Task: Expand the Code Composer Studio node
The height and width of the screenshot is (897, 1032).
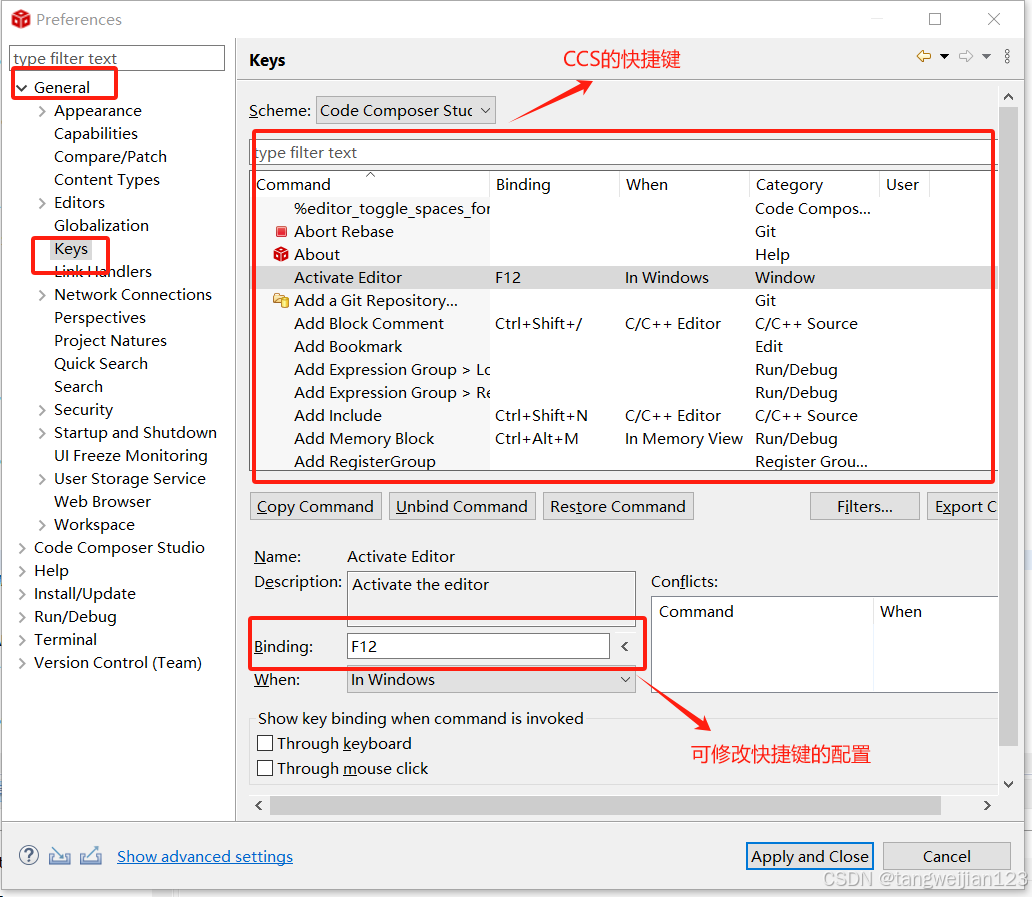Action: click(22, 548)
